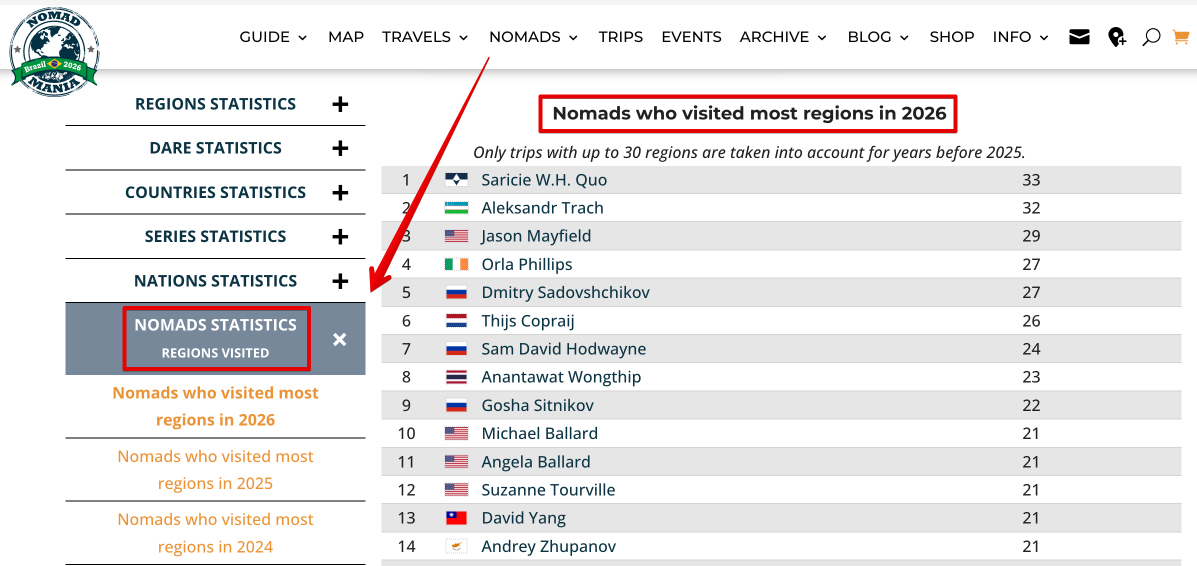
Task: Go to the Map menu item
Action: point(346,37)
